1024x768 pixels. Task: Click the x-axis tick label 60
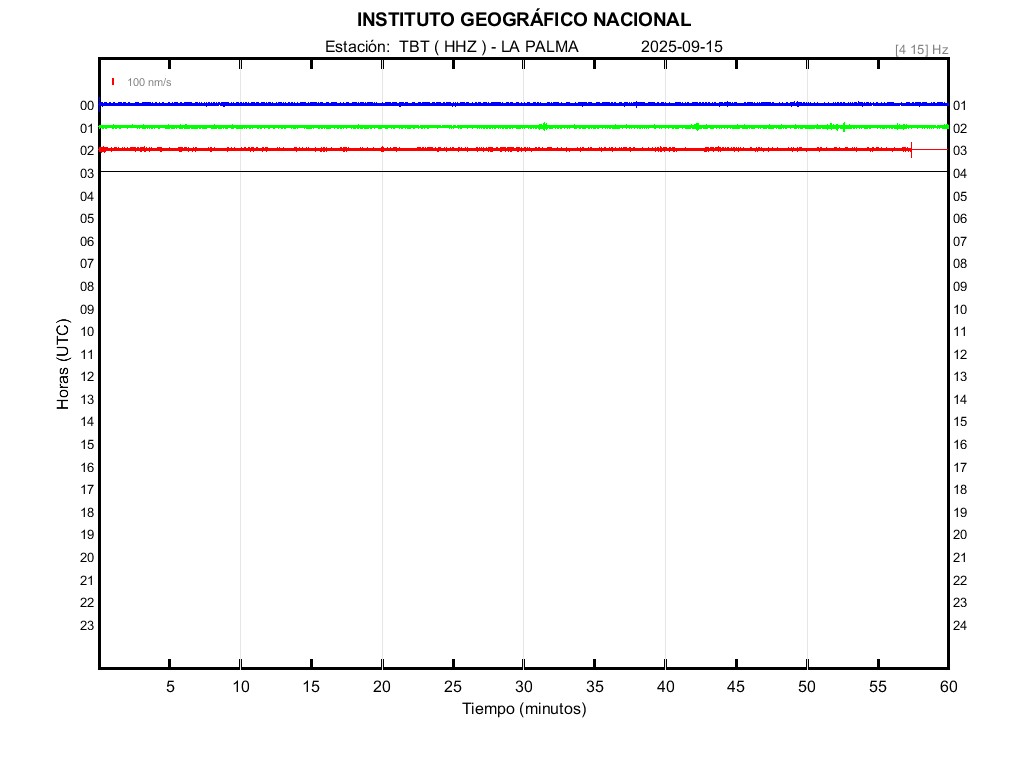pos(948,686)
